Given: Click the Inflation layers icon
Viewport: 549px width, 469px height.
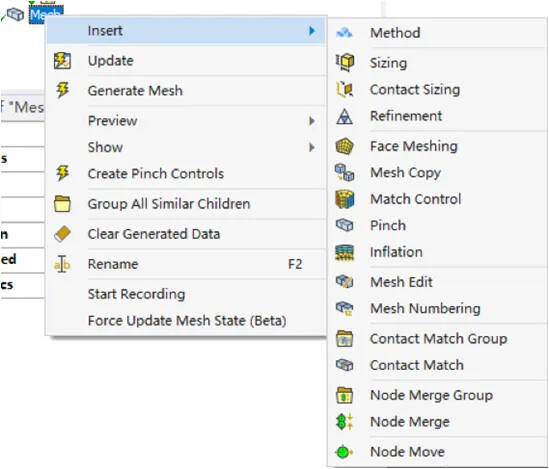Looking at the screenshot, I should [x=345, y=252].
